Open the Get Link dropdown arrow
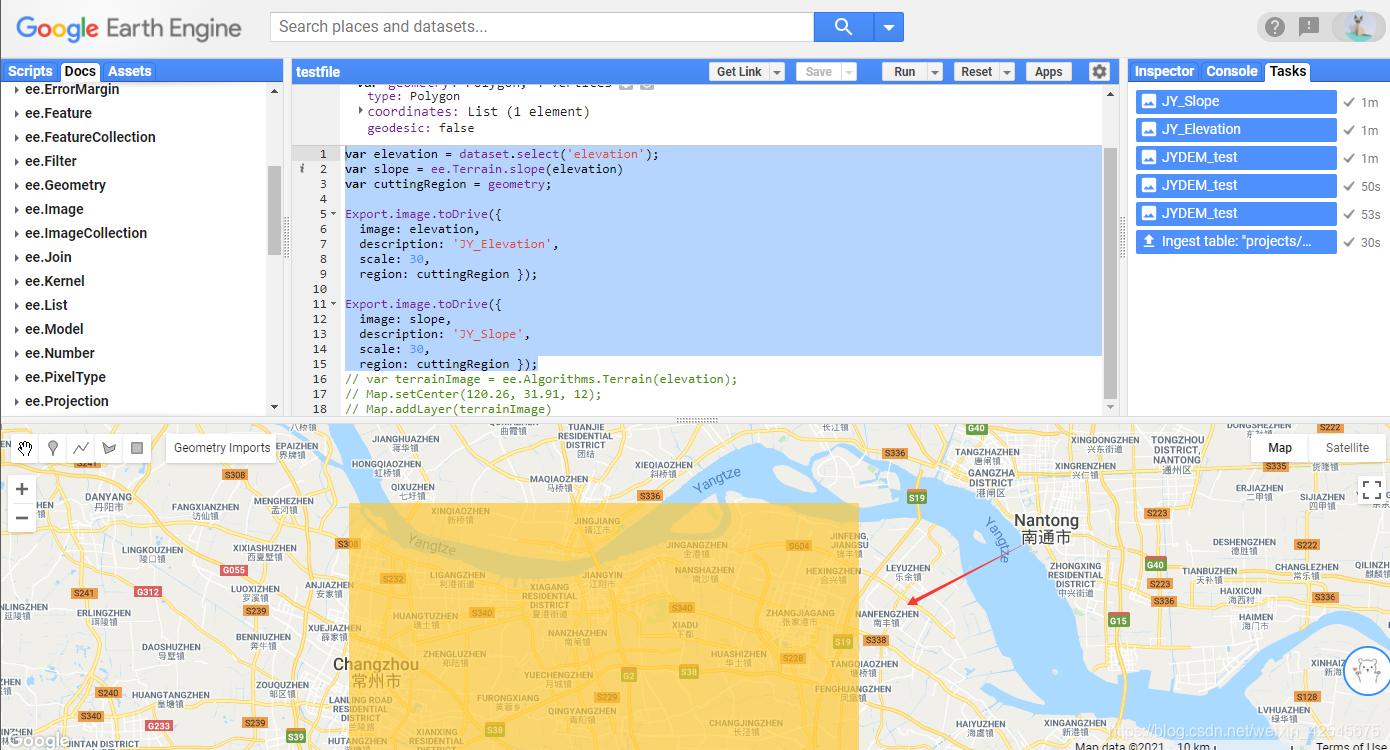This screenshot has height=750, width=1390. click(x=778, y=72)
